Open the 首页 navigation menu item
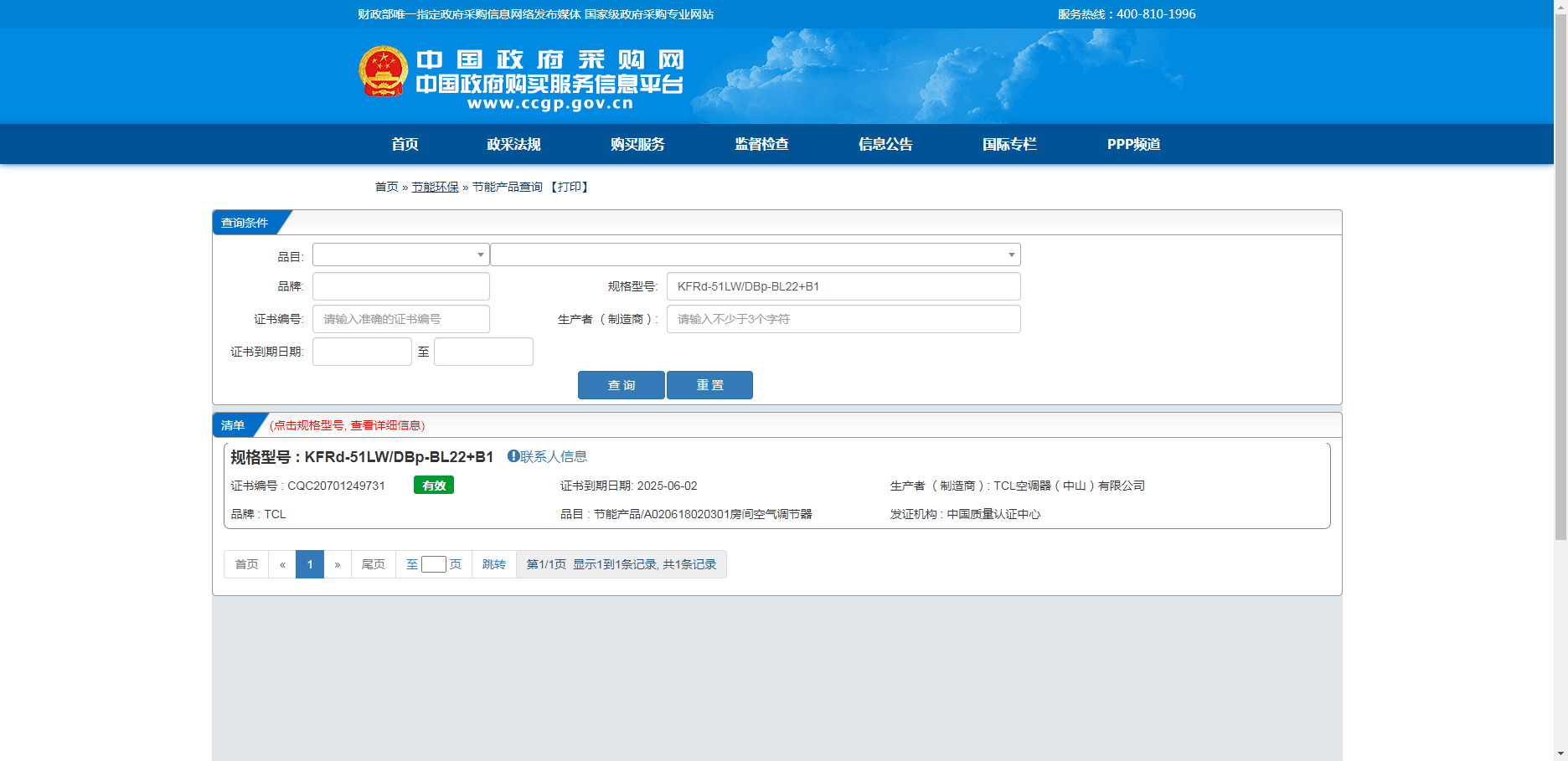Screen dimensions: 1568x761 [405, 144]
